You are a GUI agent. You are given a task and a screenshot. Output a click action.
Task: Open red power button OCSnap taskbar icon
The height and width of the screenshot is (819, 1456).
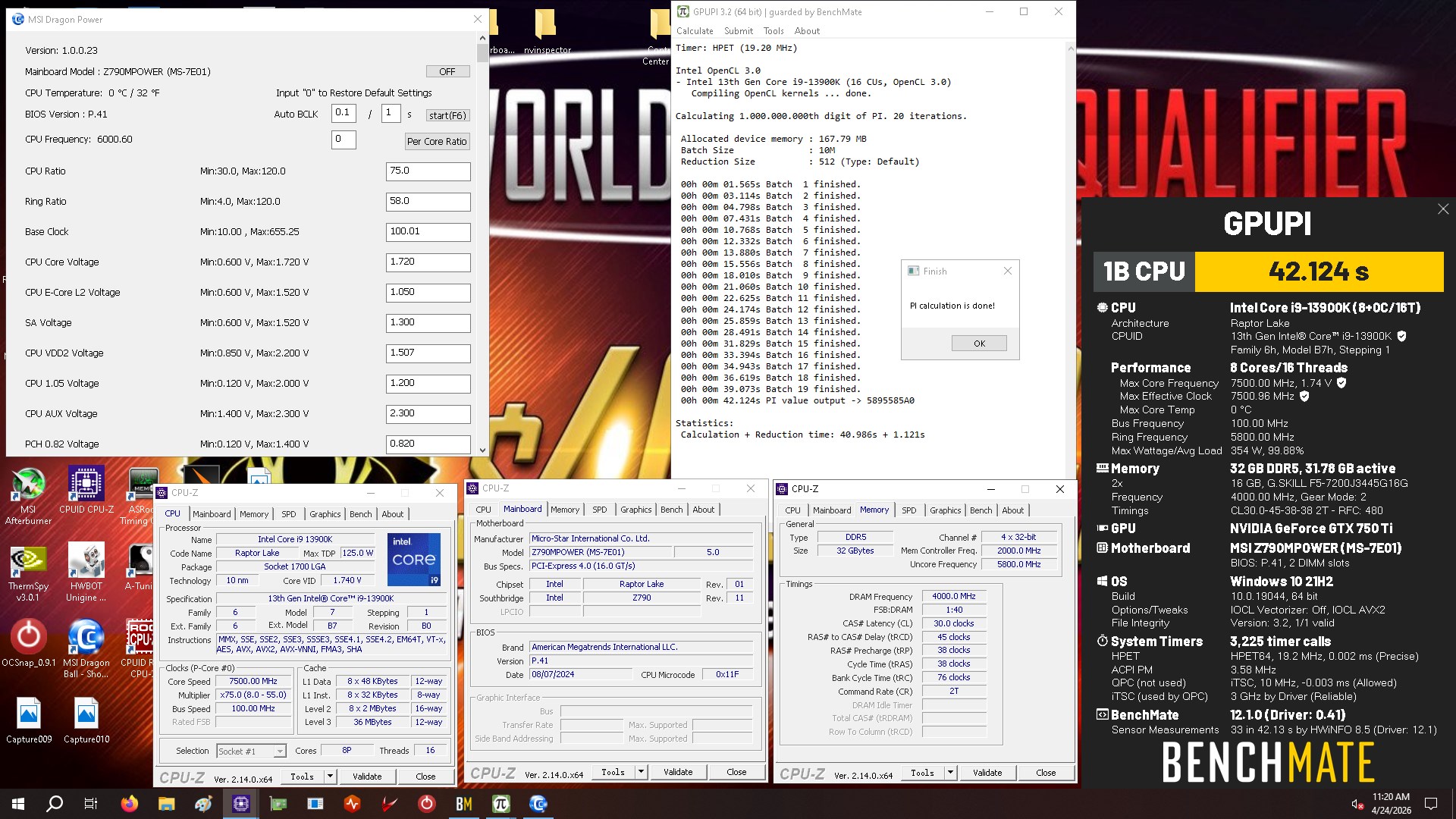[x=427, y=804]
